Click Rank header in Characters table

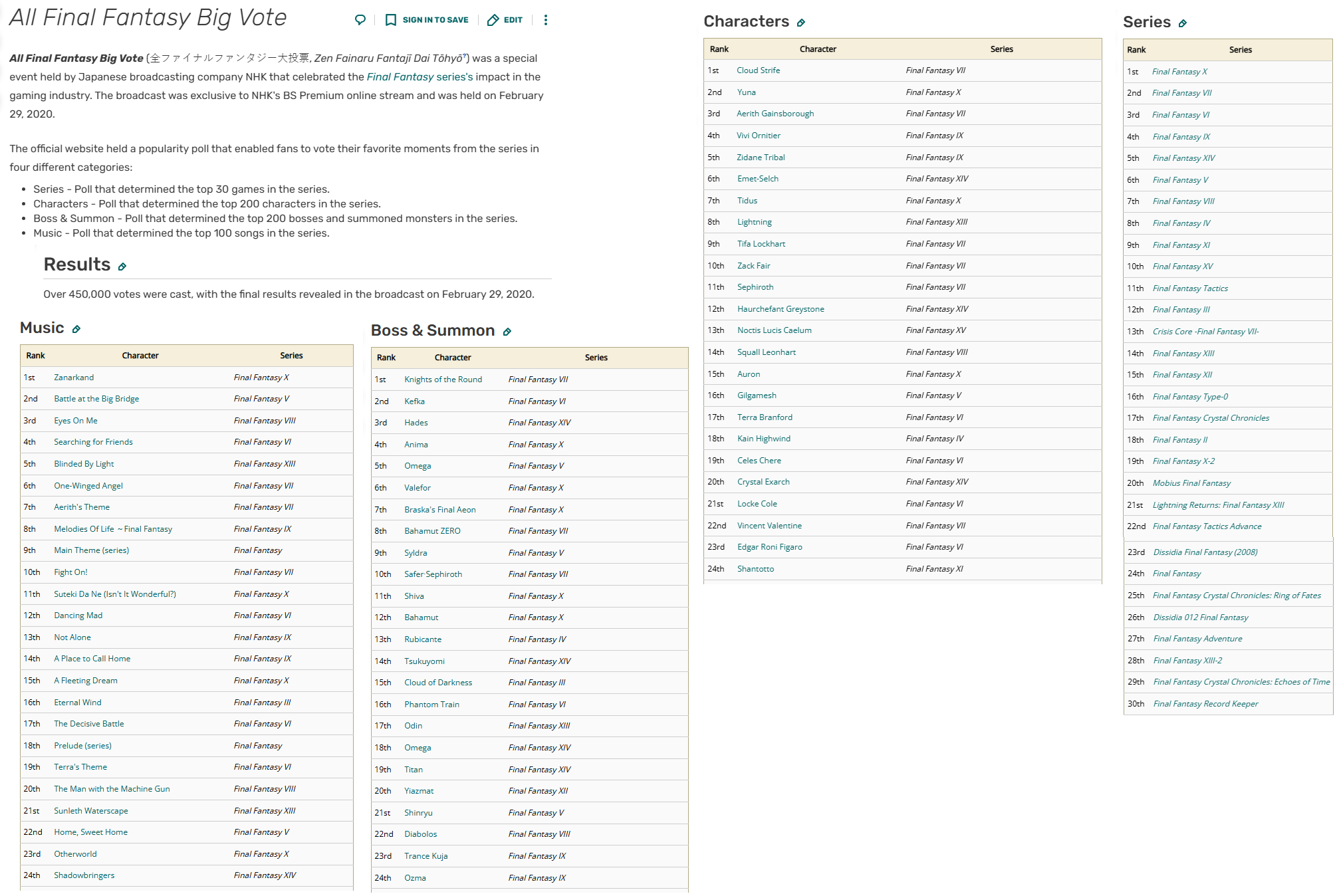[719, 49]
